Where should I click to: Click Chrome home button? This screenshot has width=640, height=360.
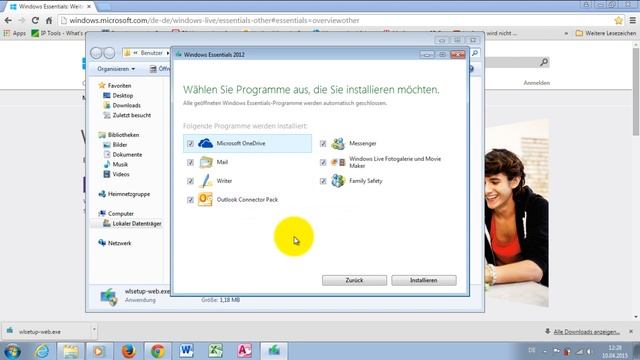[49, 20]
